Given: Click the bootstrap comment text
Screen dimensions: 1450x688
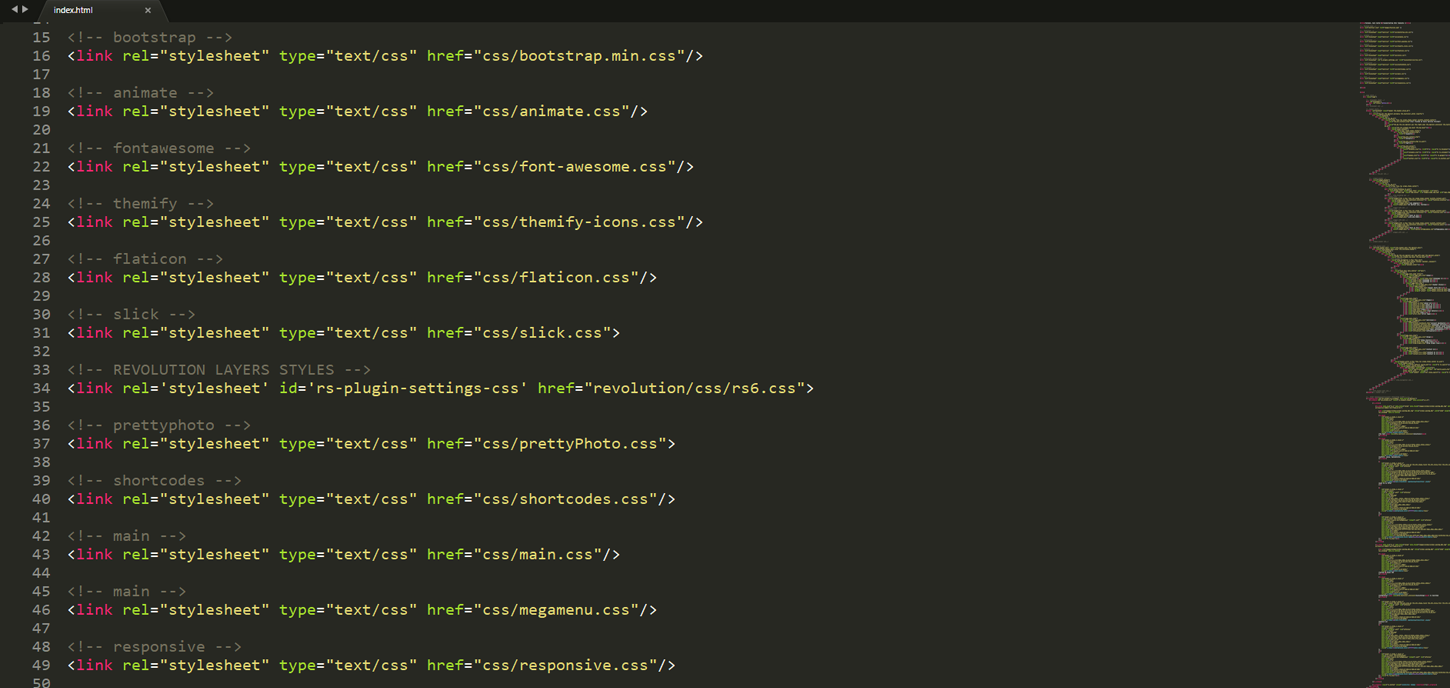Looking at the screenshot, I should (x=150, y=37).
